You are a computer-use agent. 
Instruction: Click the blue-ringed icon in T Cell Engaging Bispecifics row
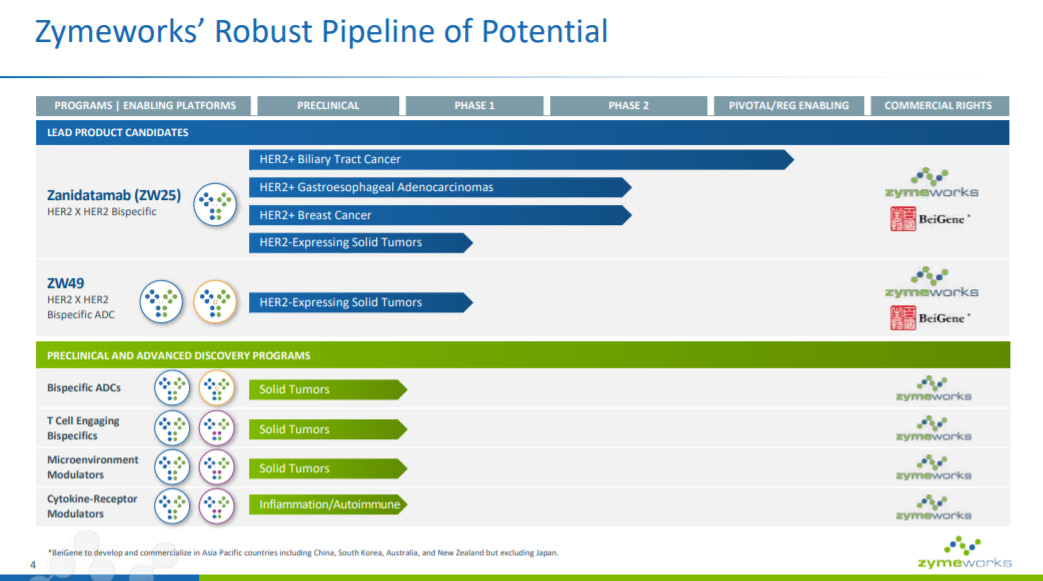(172, 428)
